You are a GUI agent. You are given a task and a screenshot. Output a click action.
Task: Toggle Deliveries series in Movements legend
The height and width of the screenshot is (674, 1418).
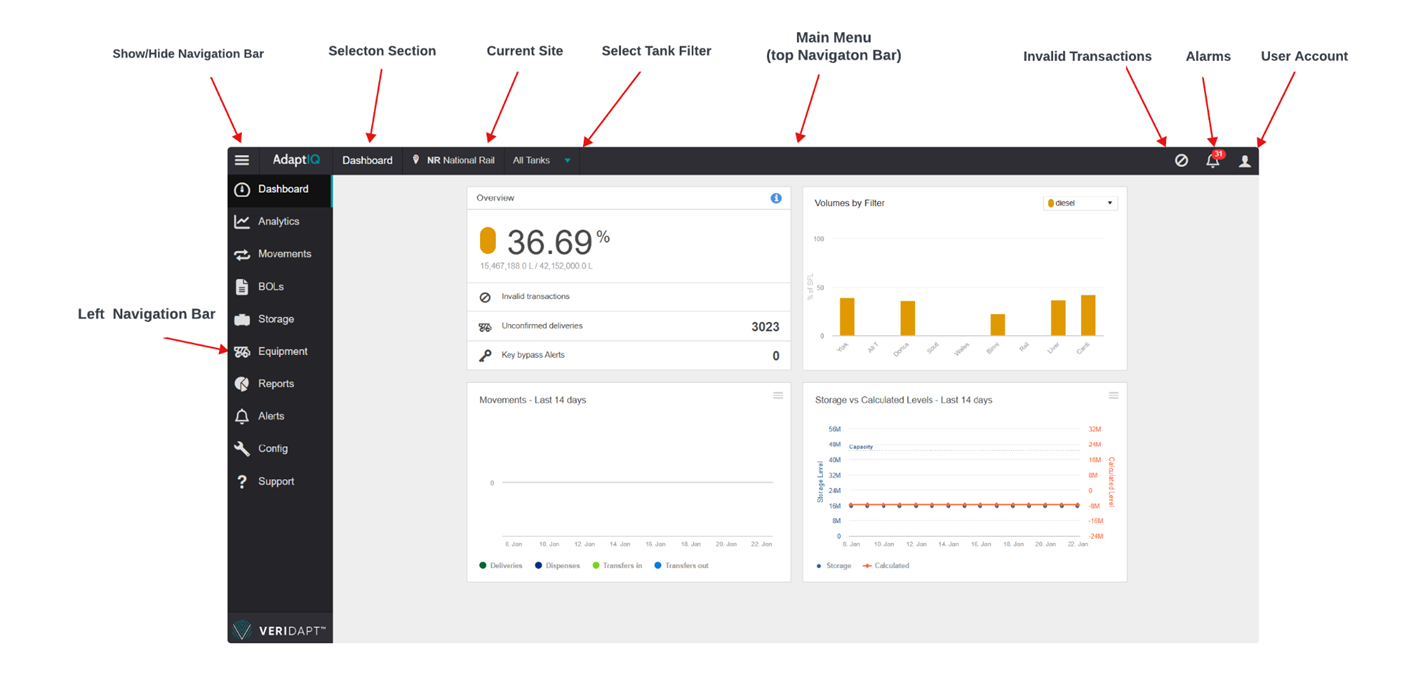503,566
